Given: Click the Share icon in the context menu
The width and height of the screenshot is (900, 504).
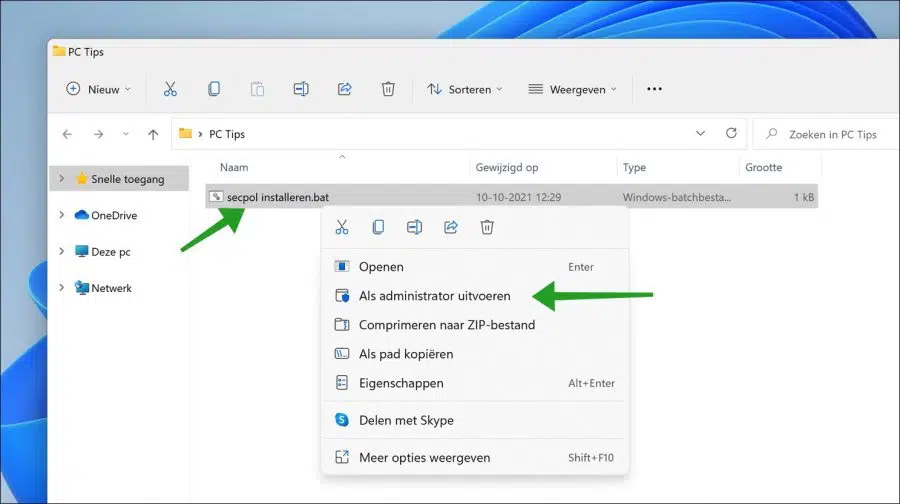Looking at the screenshot, I should pos(451,227).
